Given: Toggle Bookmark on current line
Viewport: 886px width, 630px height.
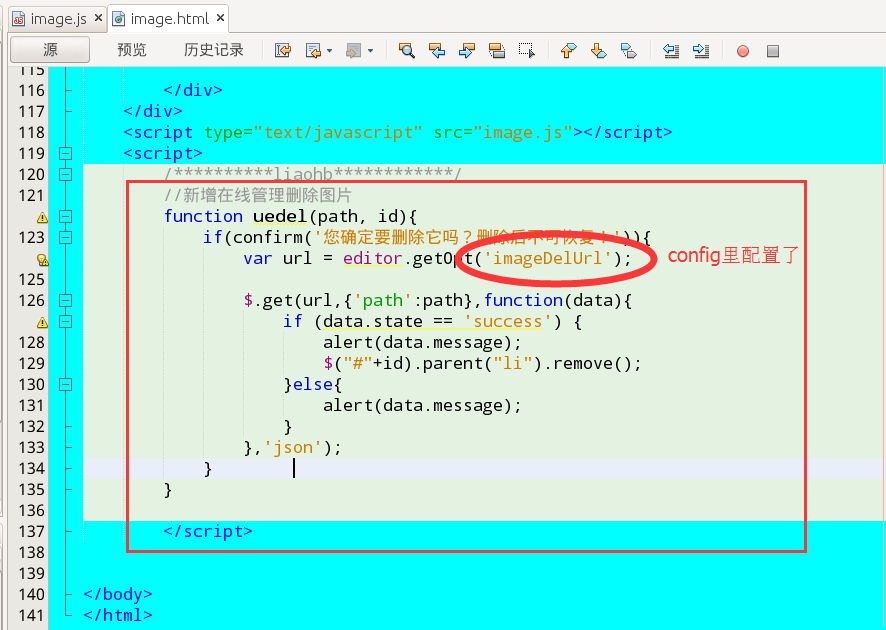Looking at the screenshot, I should pyautogui.click(x=628, y=51).
